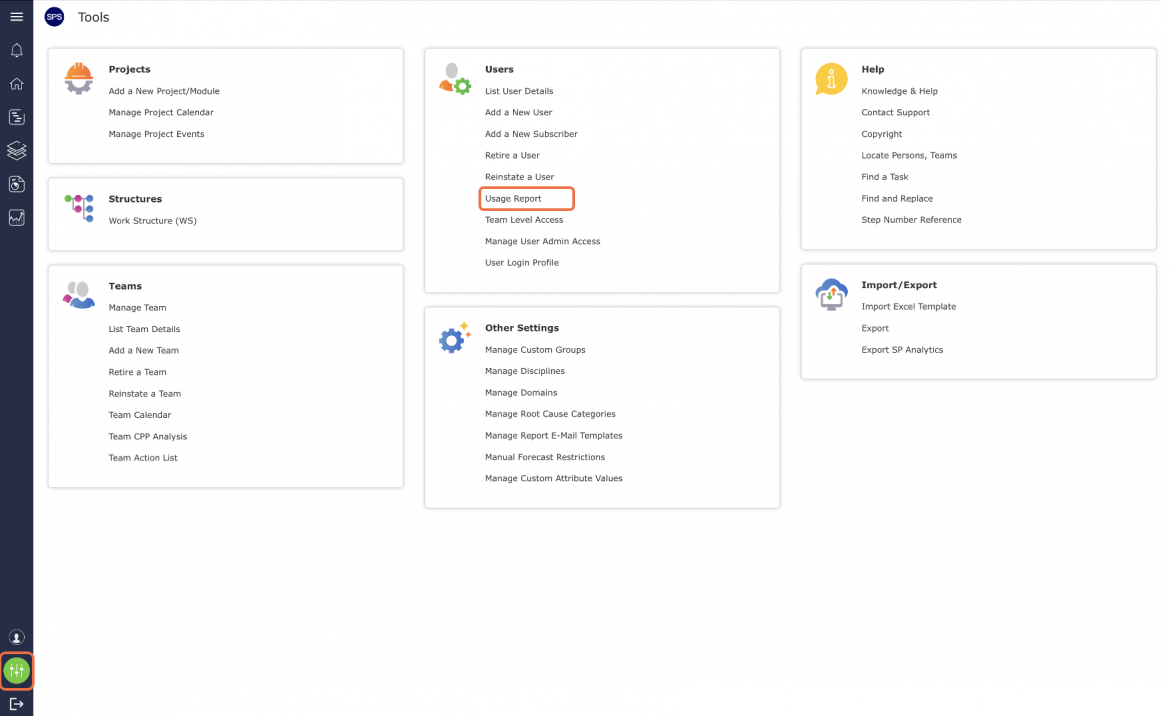Viewport: 1170px width, 716px height.
Task: Open notifications bell icon in sidebar
Action: pyautogui.click(x=16, y=50)
